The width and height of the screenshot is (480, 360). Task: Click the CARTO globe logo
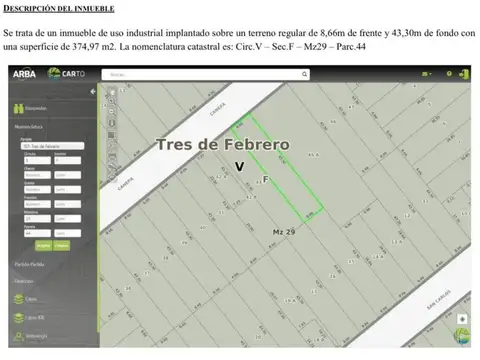click(x=54, y=74)
